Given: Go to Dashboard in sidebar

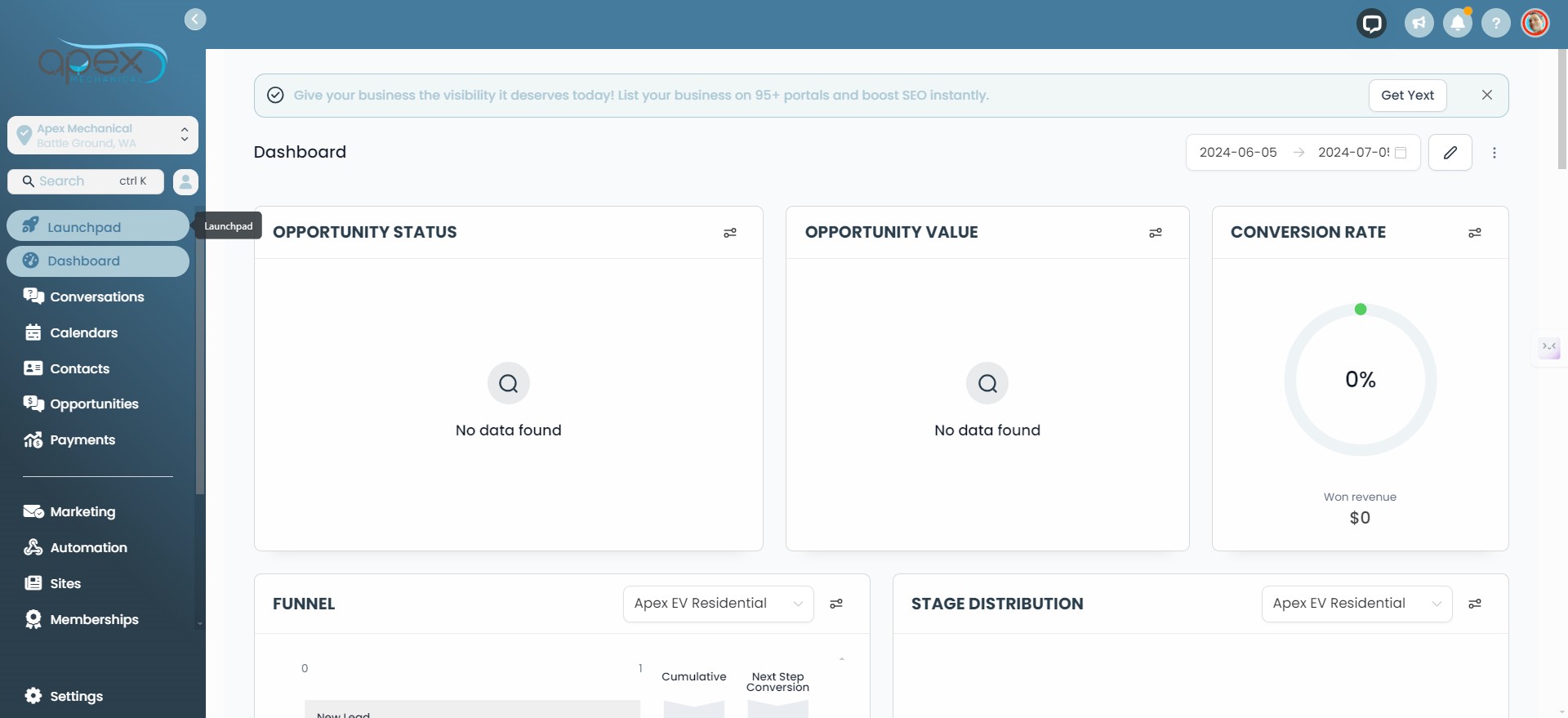Looking at the screenshot, I should [98, 261].
